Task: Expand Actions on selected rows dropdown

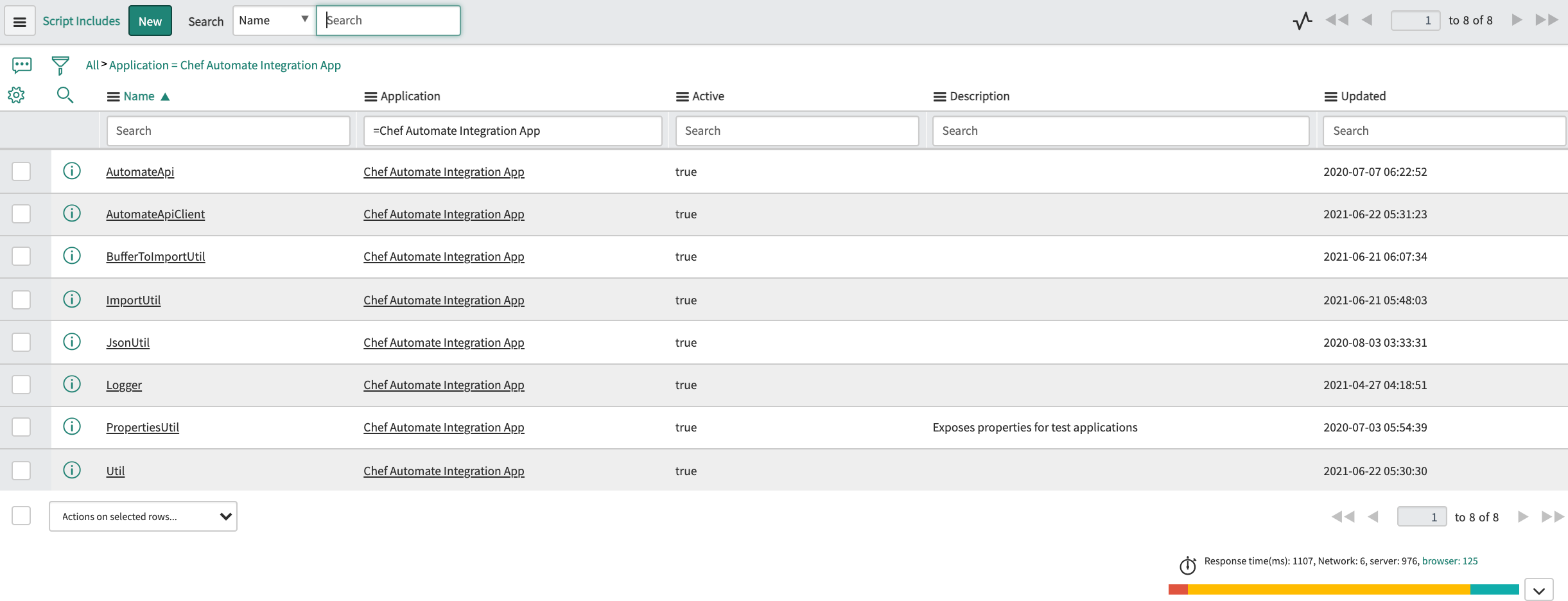Action: pyautogui.click(x=143, y=516)
